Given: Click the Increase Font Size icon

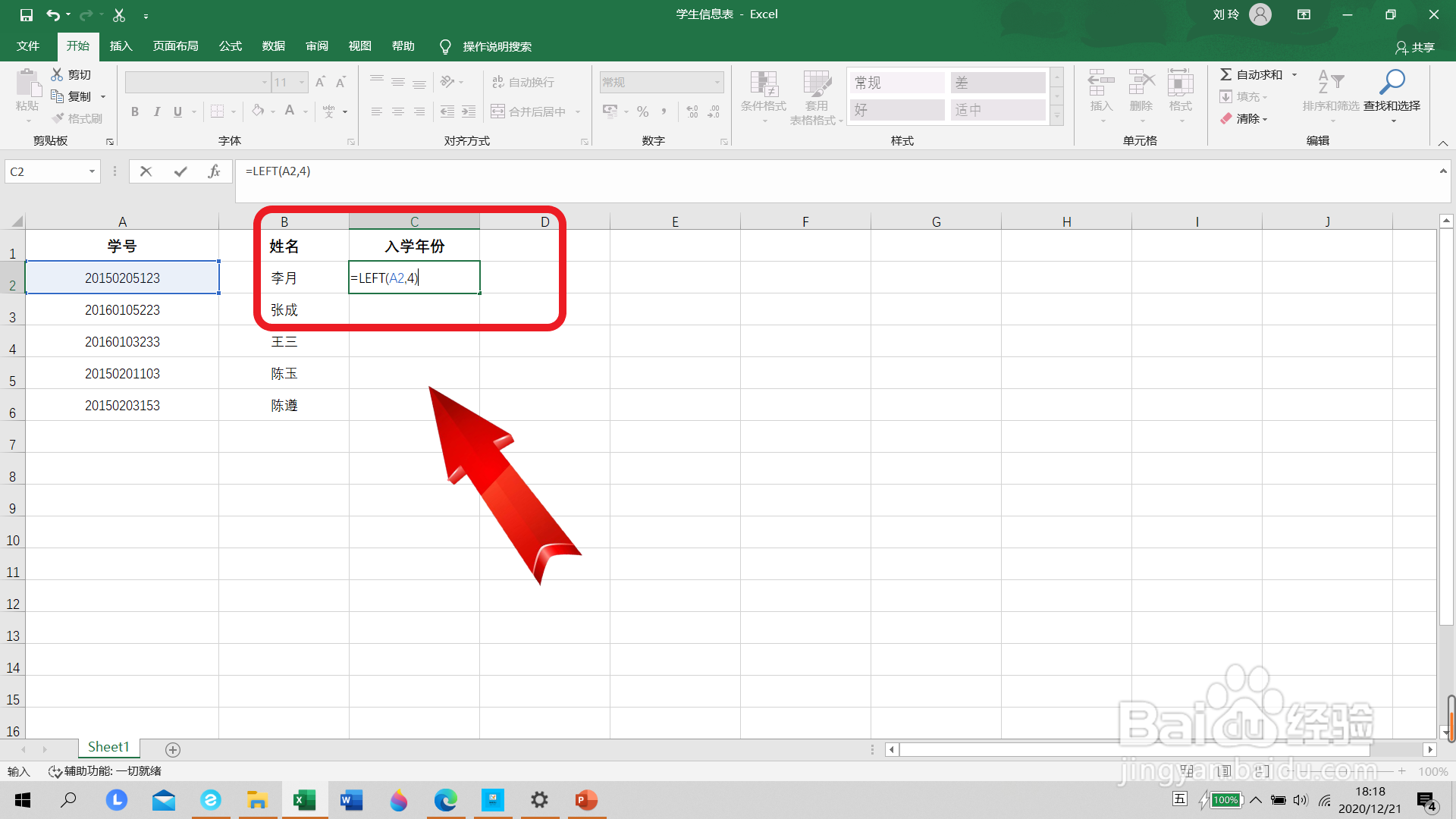Looking at the screenshot, I should click(321, 82).
